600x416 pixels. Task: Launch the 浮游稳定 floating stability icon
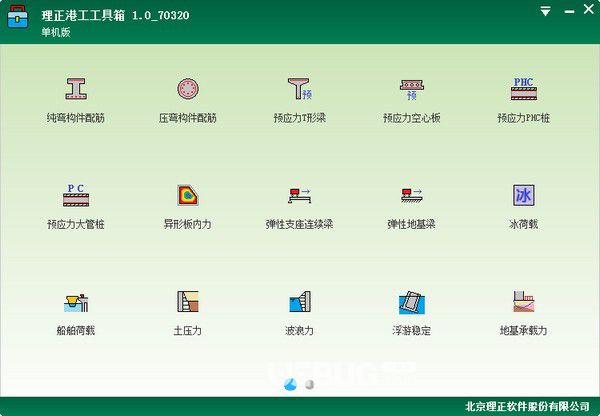coord(412,302)
